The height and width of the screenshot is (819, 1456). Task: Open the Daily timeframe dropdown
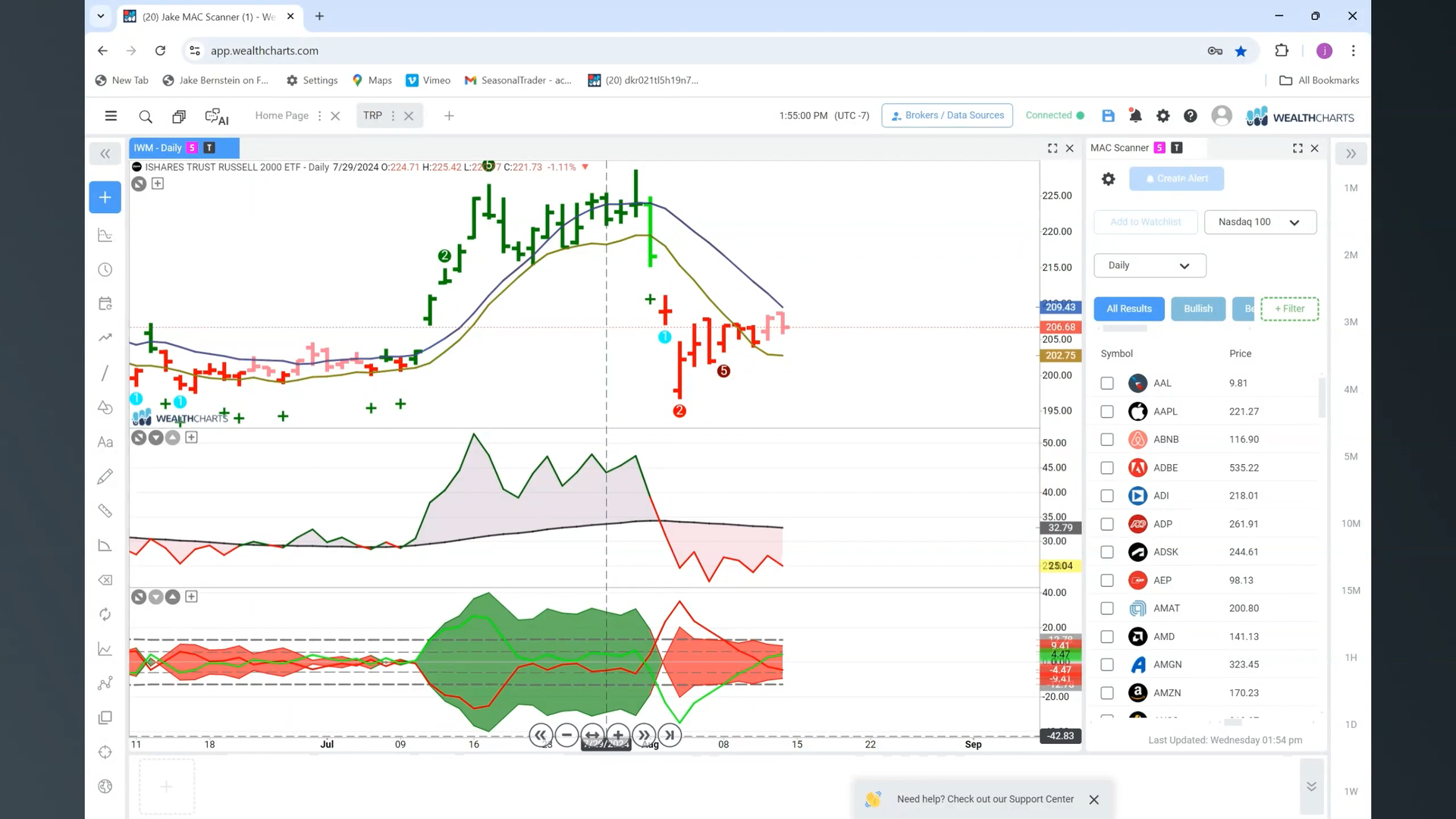pos(1150,265)
